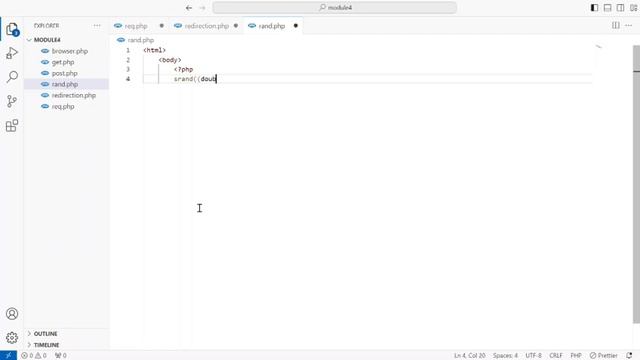Click unsaved dot on rand.php tab

296,26
